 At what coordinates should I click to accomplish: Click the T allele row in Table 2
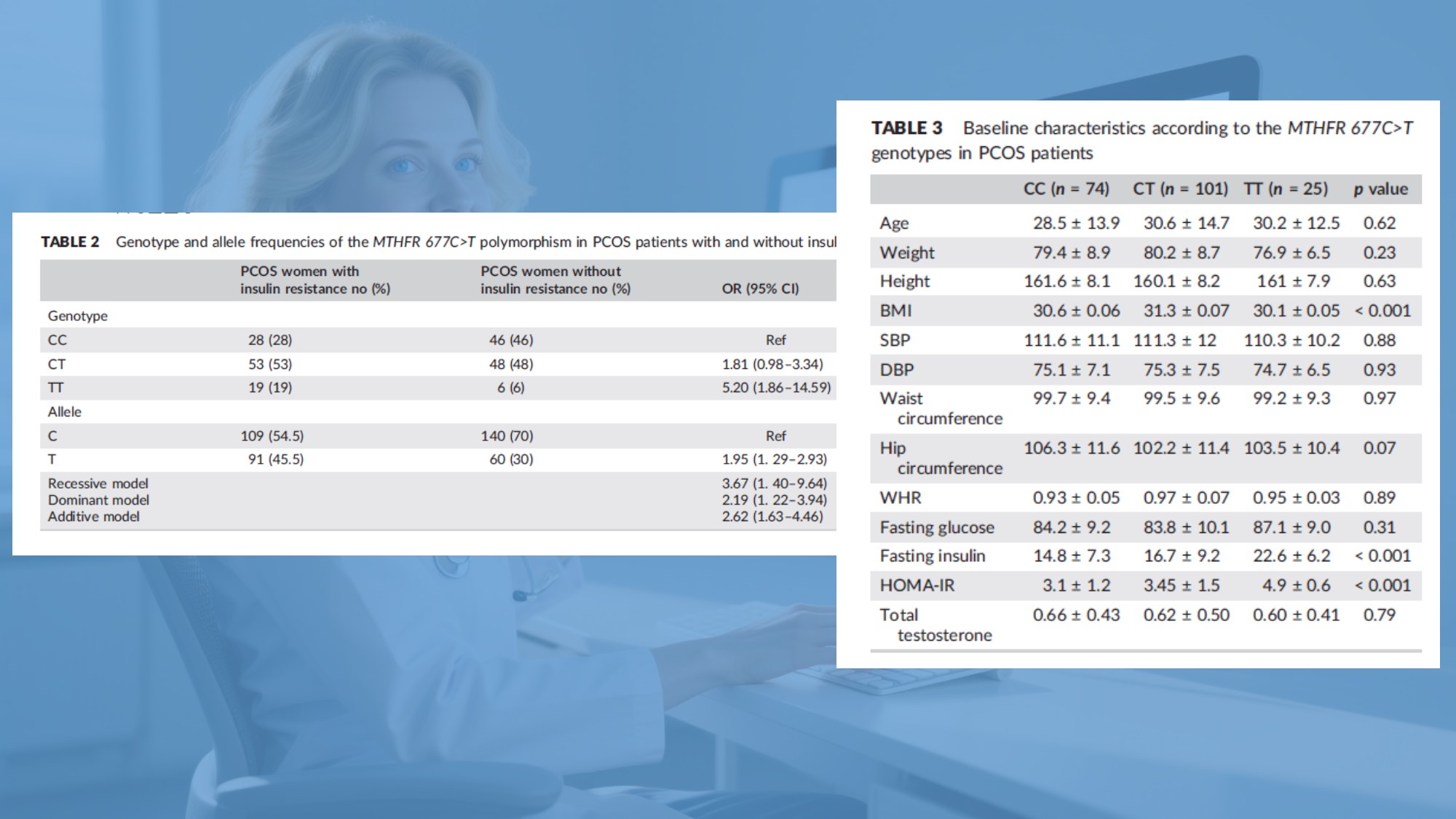(x=52, y=459)
